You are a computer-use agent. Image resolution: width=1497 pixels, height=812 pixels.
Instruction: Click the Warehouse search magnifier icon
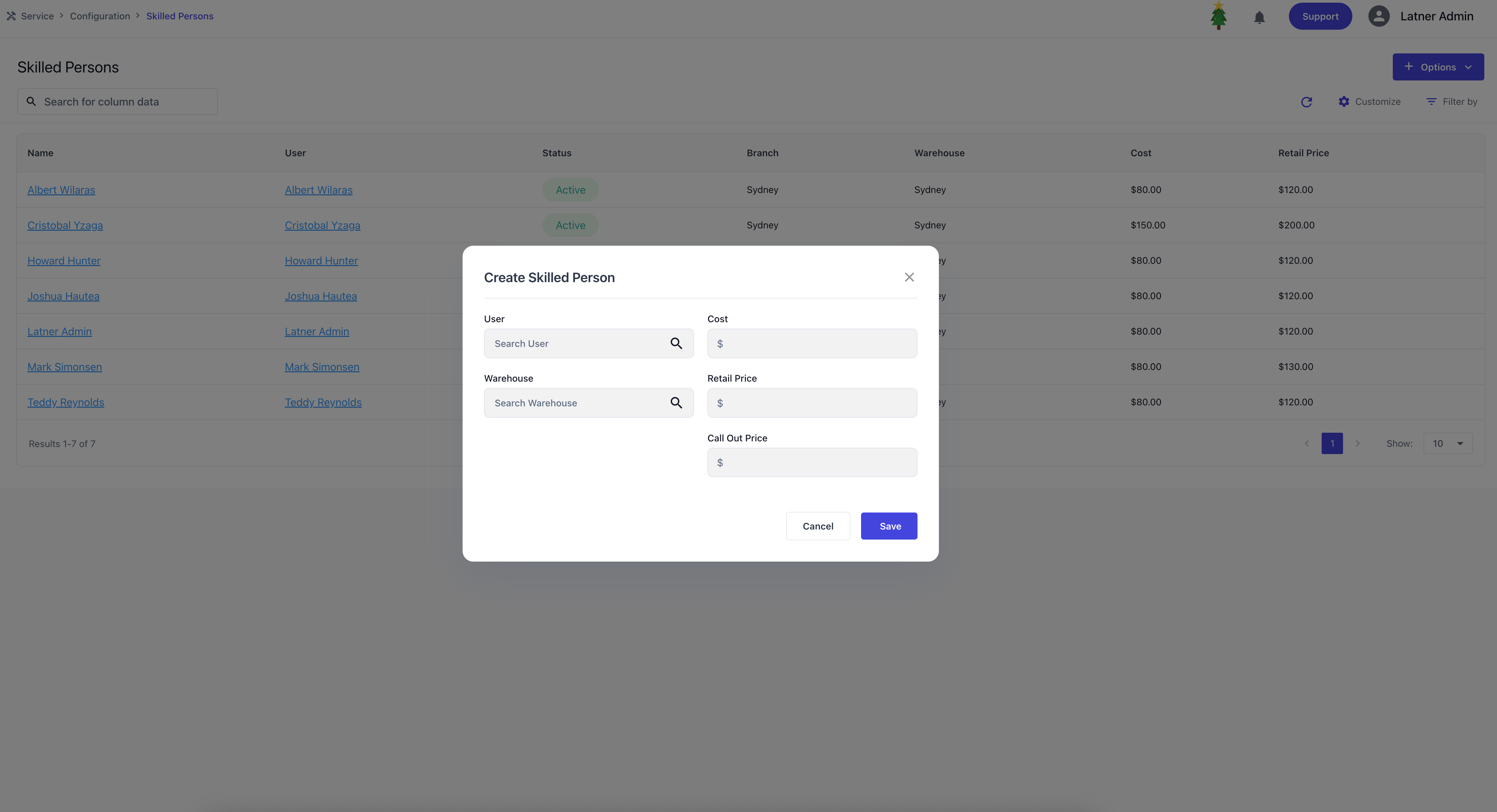point(676,403)
